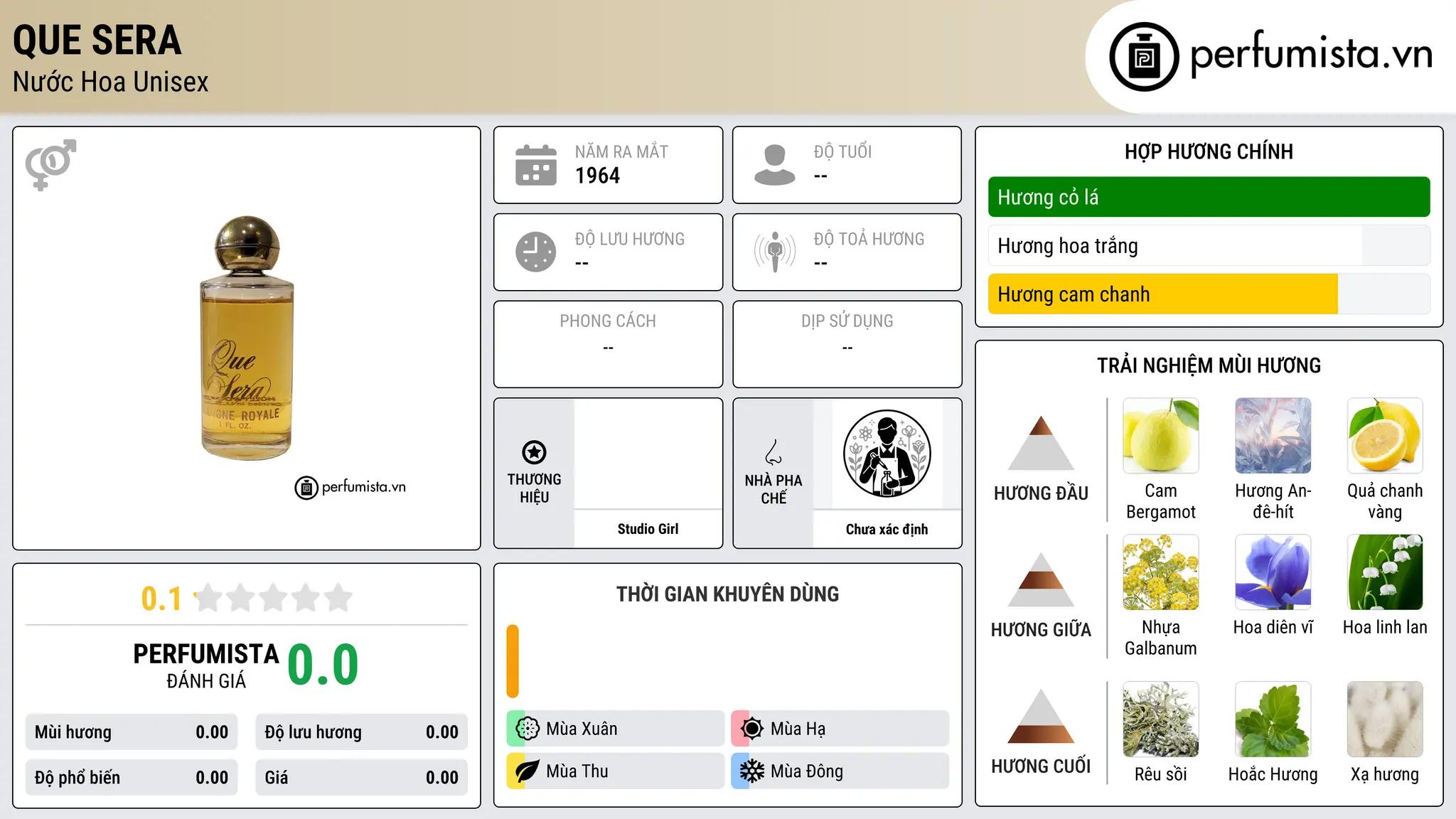Click the Mùi hương score row
Screen dimensions: 1456x819
pos(132,732)
